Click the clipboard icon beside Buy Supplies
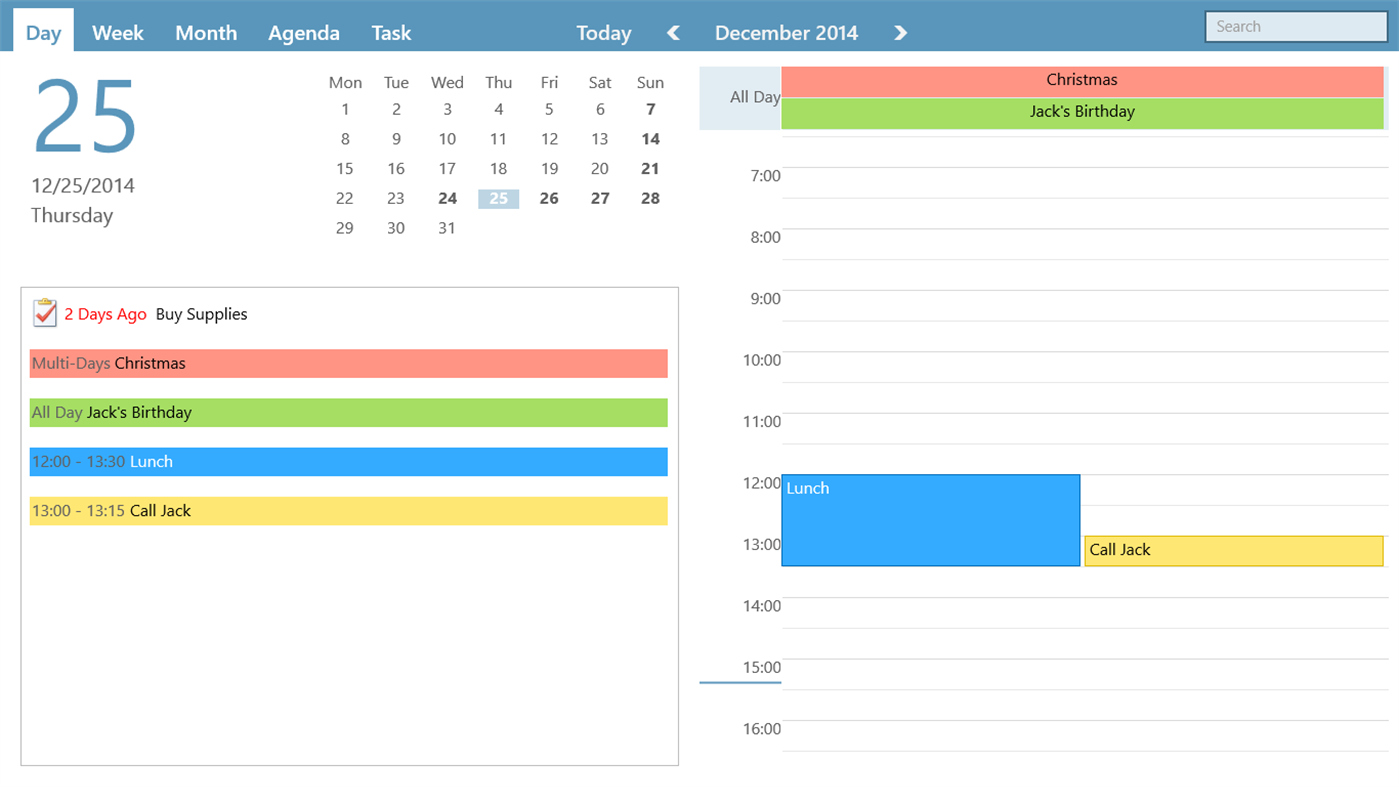This screenshot has height=787, width=1399. pyautogui.click(x=44, y=313)
